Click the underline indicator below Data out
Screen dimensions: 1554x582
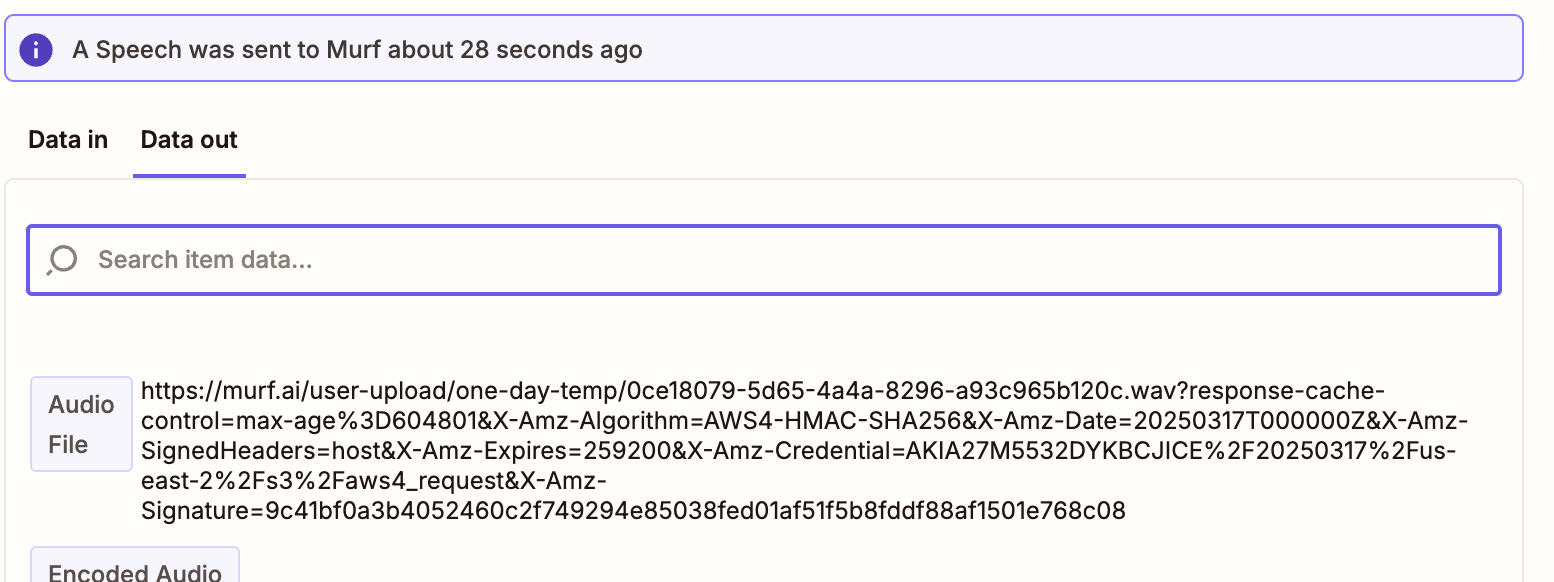[x=189, y=174]
